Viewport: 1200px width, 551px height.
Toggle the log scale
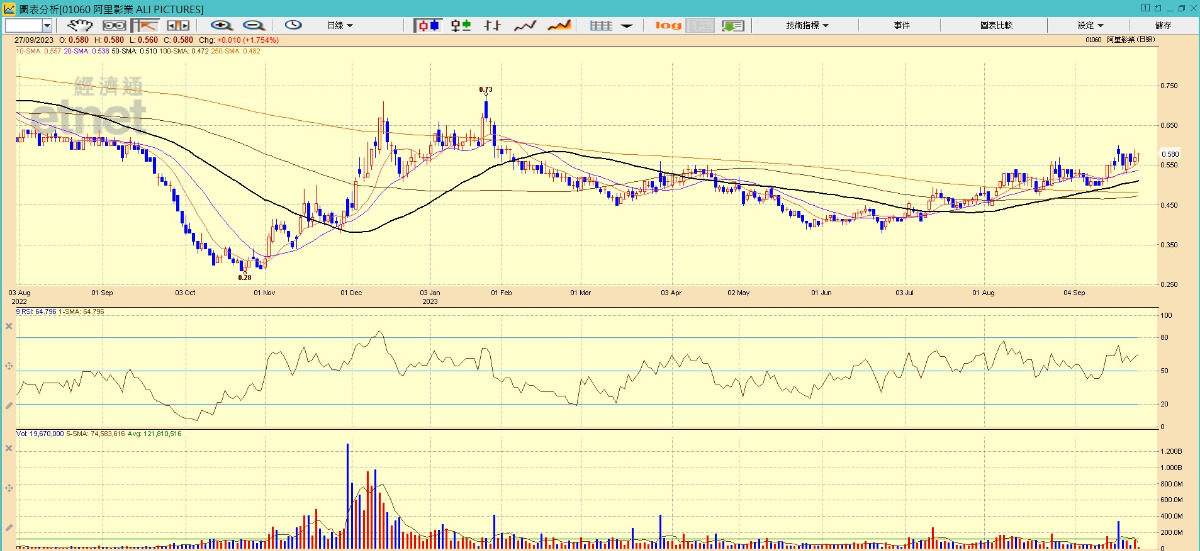tap(668, 25)
